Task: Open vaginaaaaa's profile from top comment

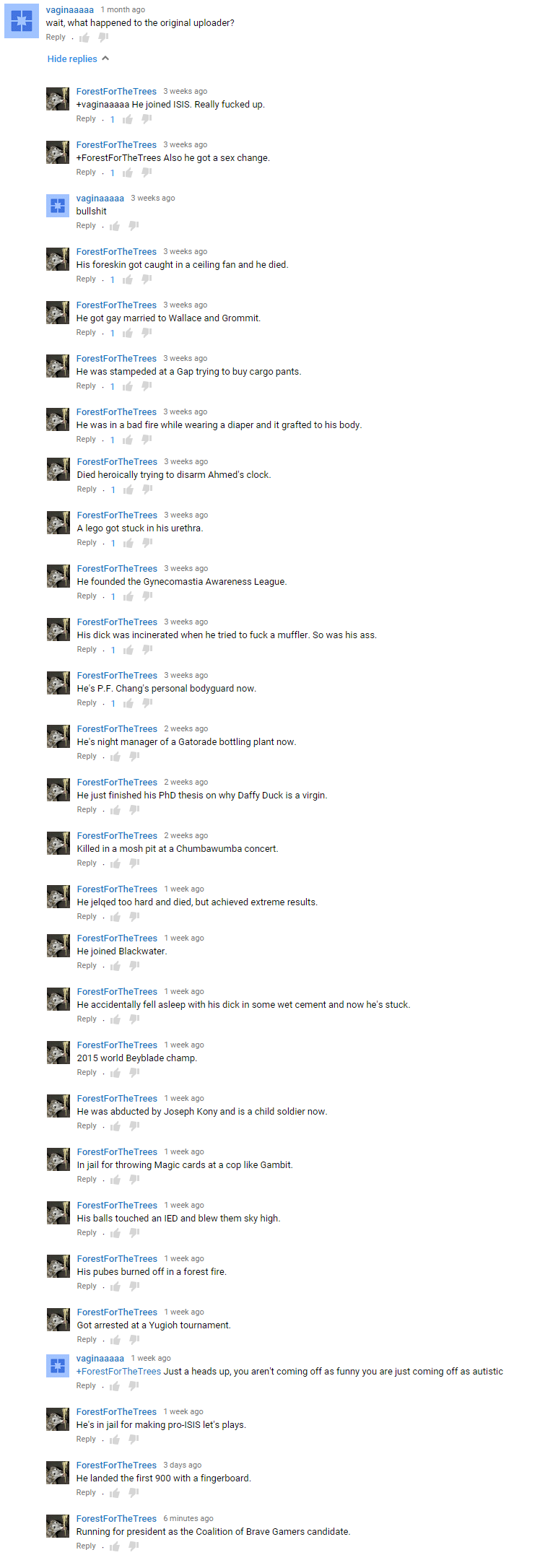Action: tap(70, 10)
